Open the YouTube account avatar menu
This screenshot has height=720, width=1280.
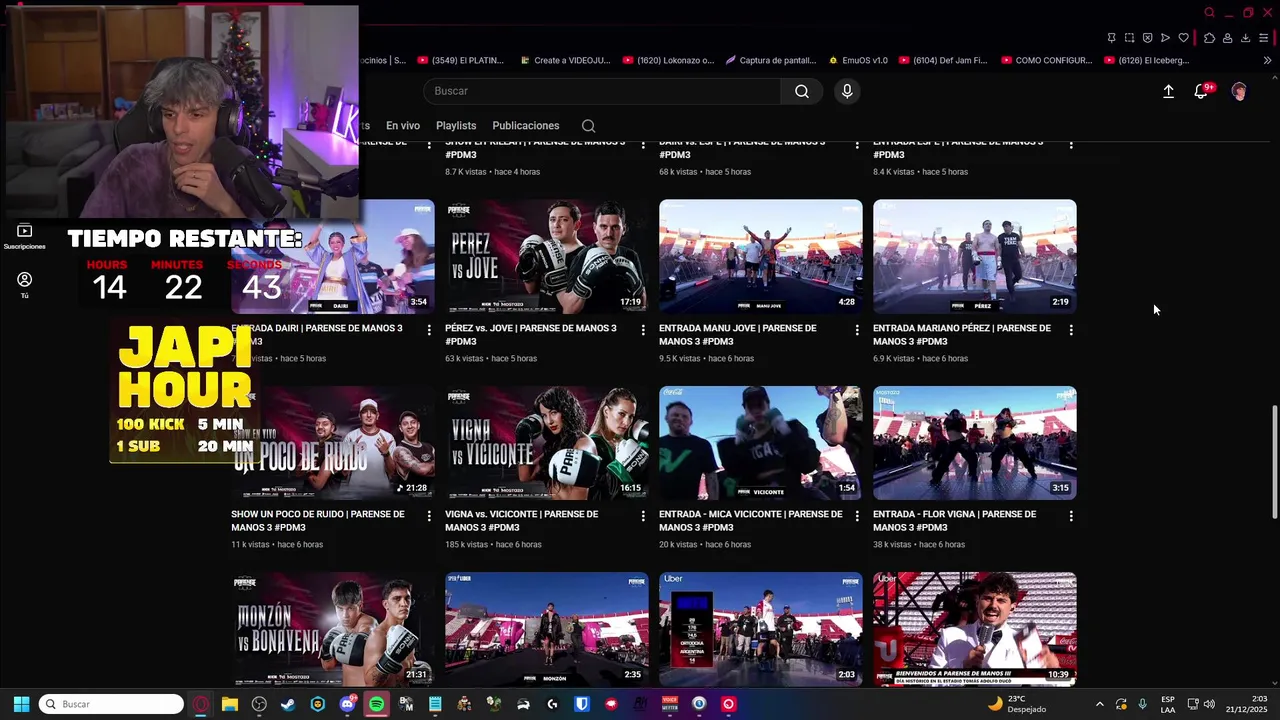[x=1239, y=91]
